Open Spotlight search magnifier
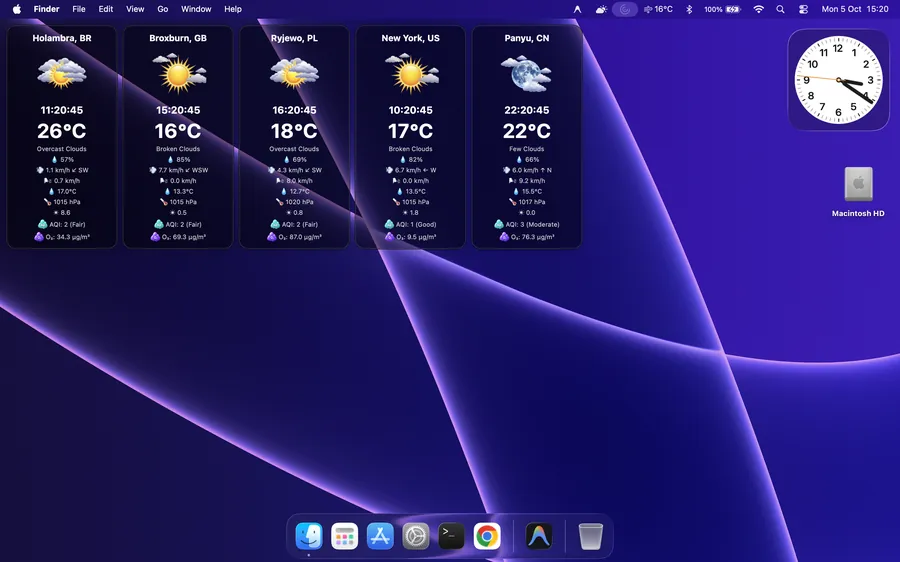The image size is (900, 562). coord(780,9)
